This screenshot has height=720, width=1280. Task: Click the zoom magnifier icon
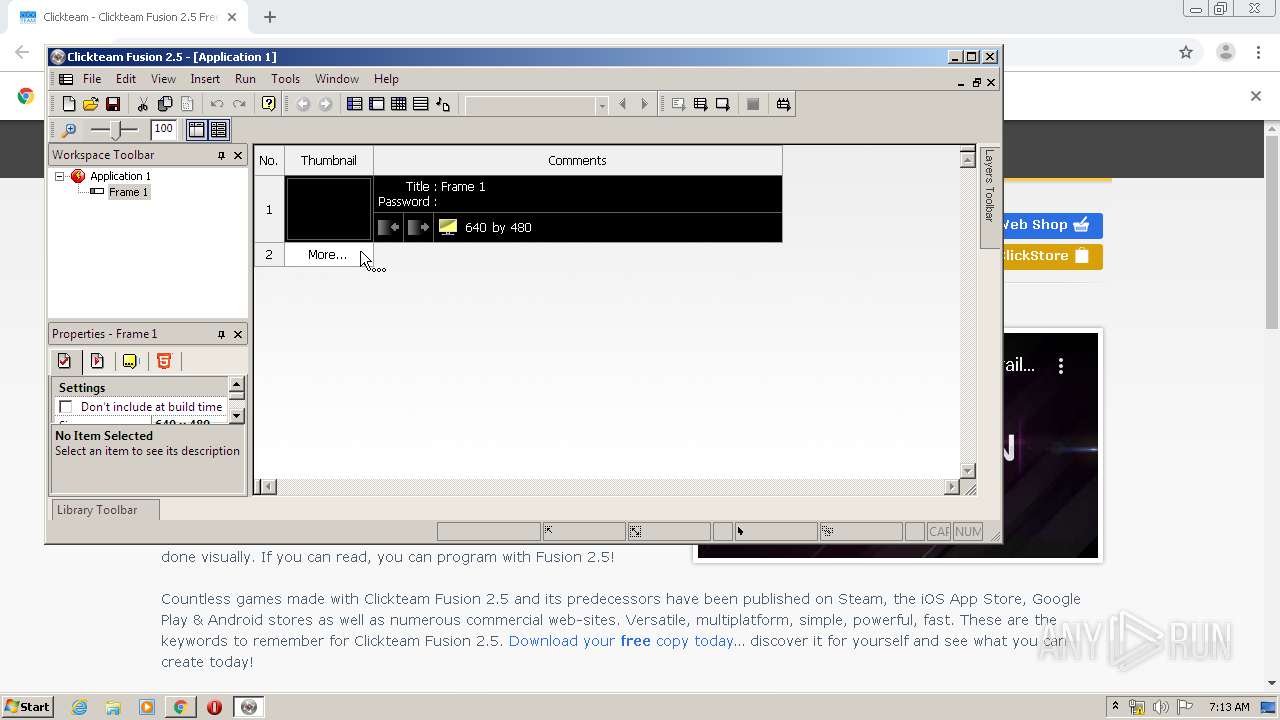click(69, 130)
